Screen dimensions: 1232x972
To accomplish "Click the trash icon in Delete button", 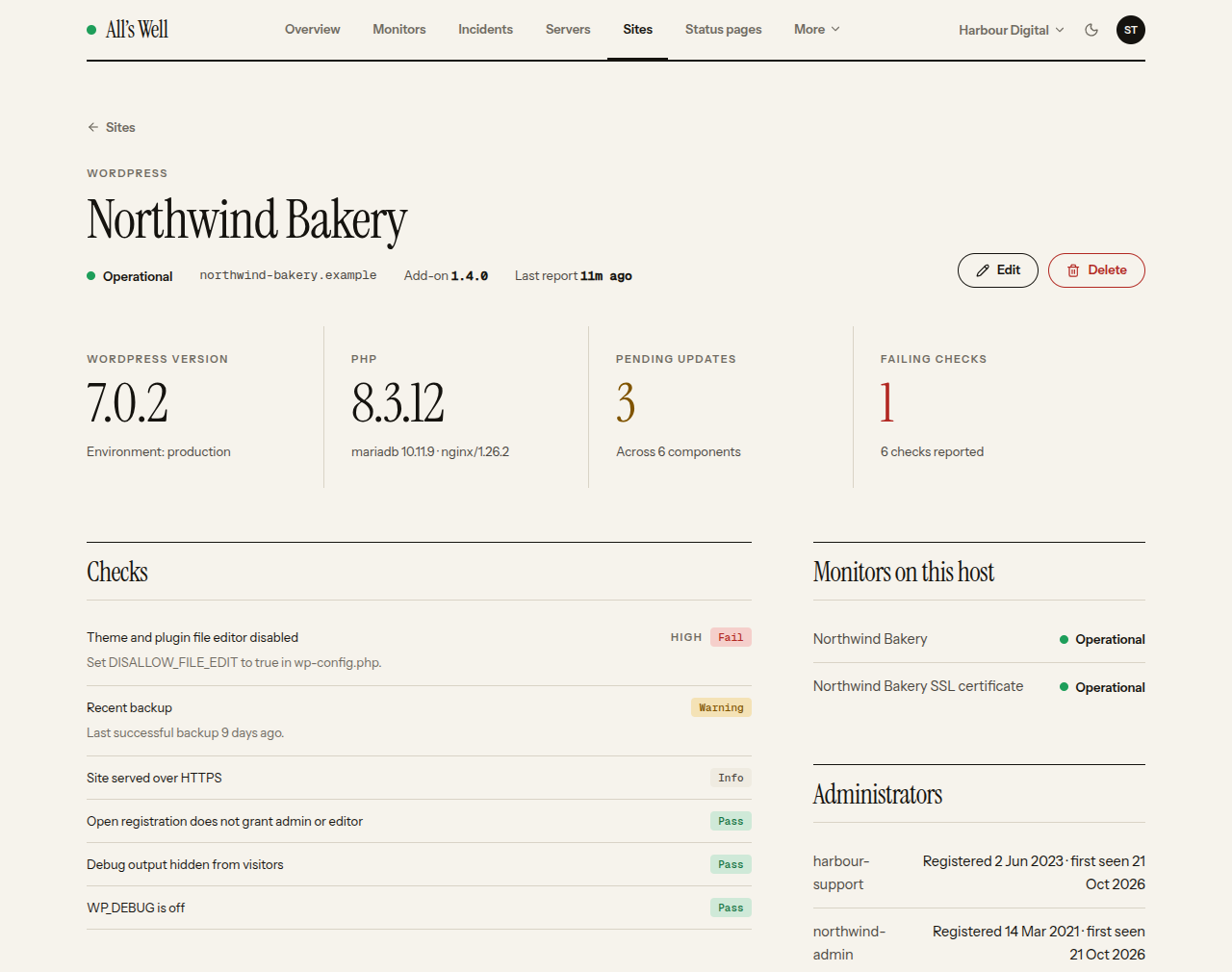I will click(1073, 270).
